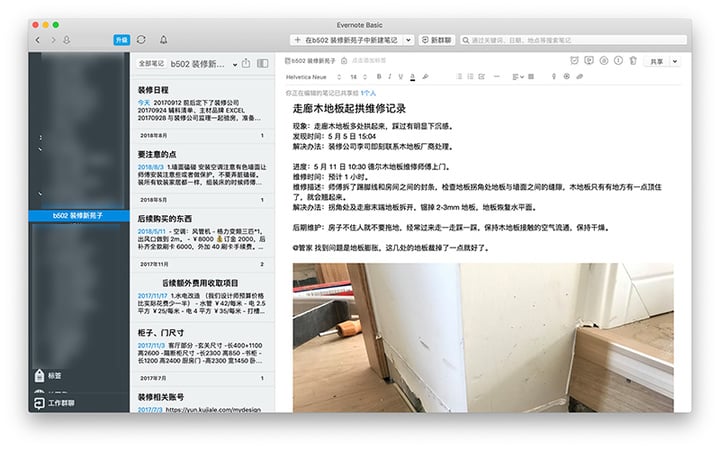
Task: Toggle italic formatting
Action: 389,77
